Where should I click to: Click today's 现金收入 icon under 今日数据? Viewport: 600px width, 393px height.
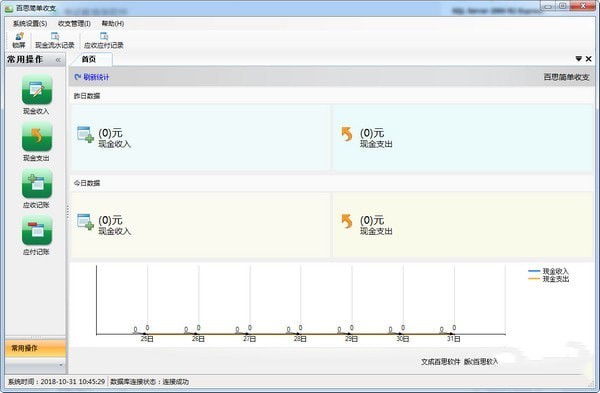pos(85,222)
